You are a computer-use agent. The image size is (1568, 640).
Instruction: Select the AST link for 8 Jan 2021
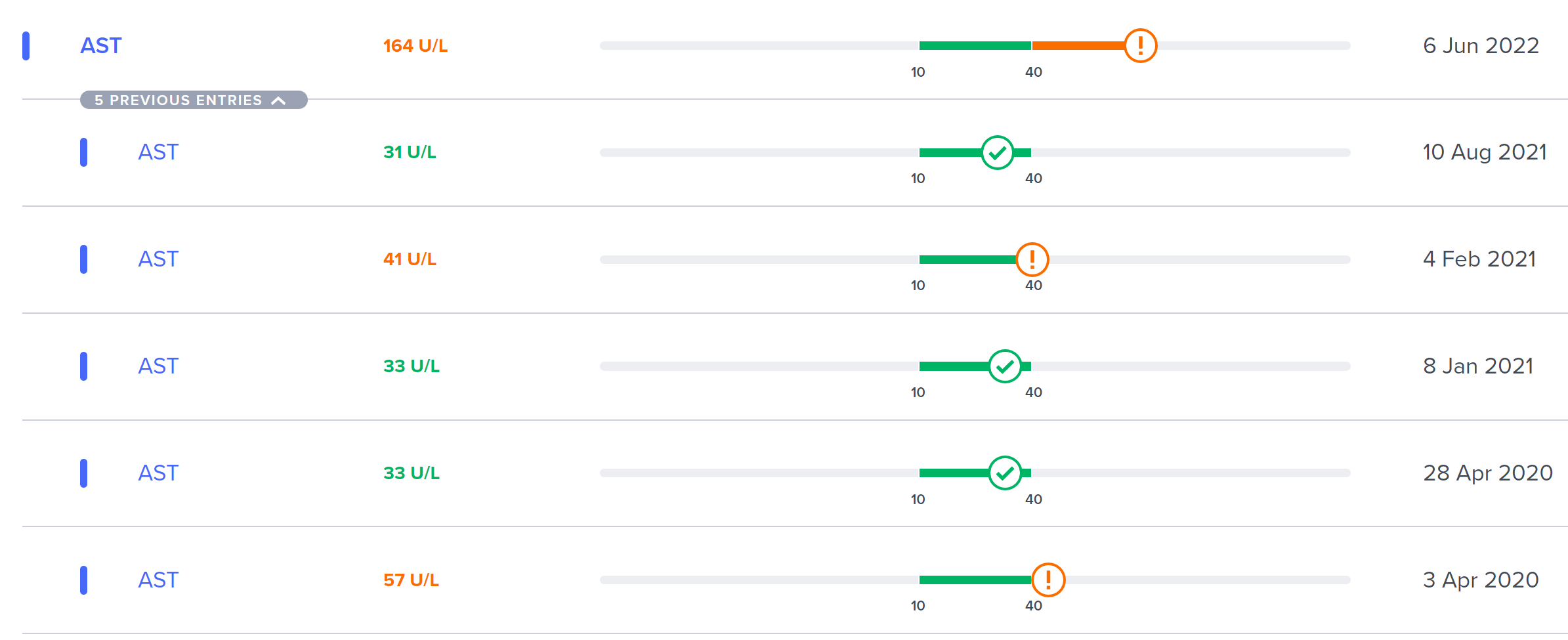click(158, 366)
